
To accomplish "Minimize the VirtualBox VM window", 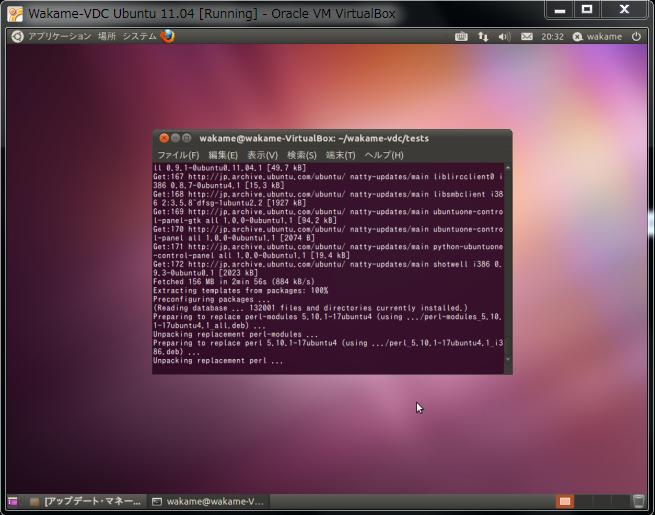I will [x=560, y=10].
